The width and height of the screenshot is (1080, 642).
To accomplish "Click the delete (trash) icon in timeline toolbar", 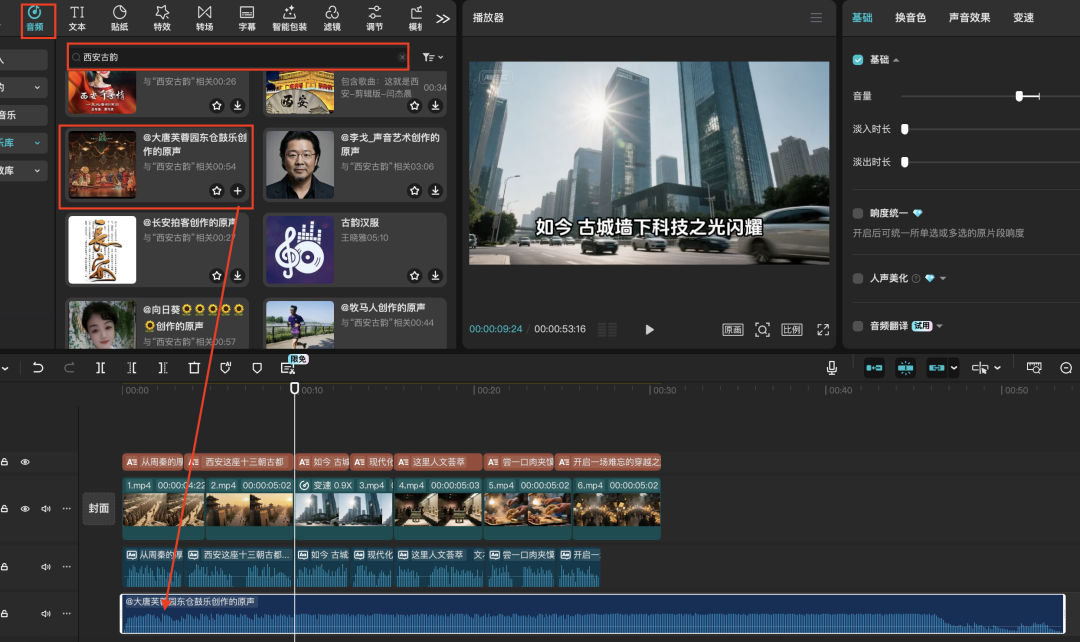I will tap(194, 368).
